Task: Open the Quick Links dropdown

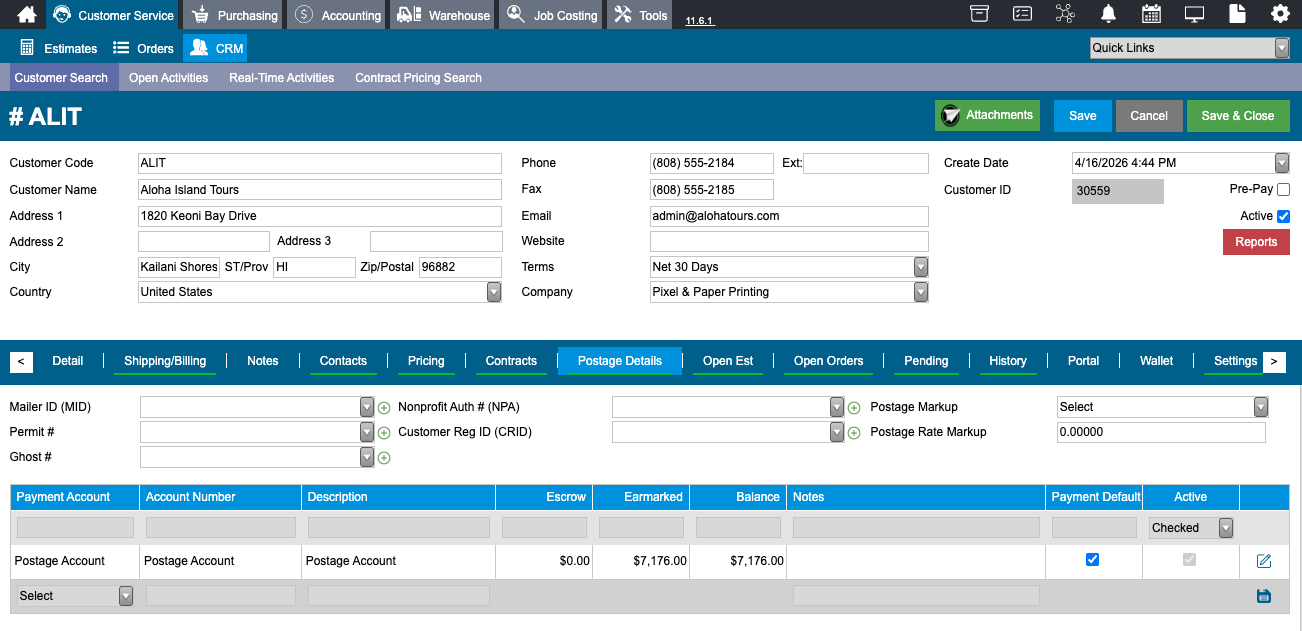Action: click(1190, 48)
